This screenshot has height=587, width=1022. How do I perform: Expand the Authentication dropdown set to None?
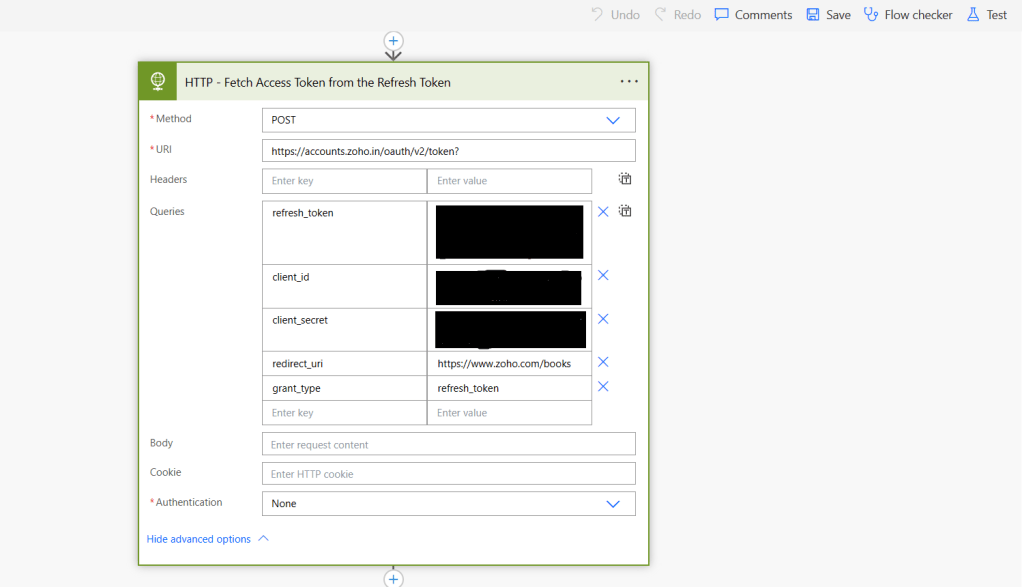click(x=448, y=504)
